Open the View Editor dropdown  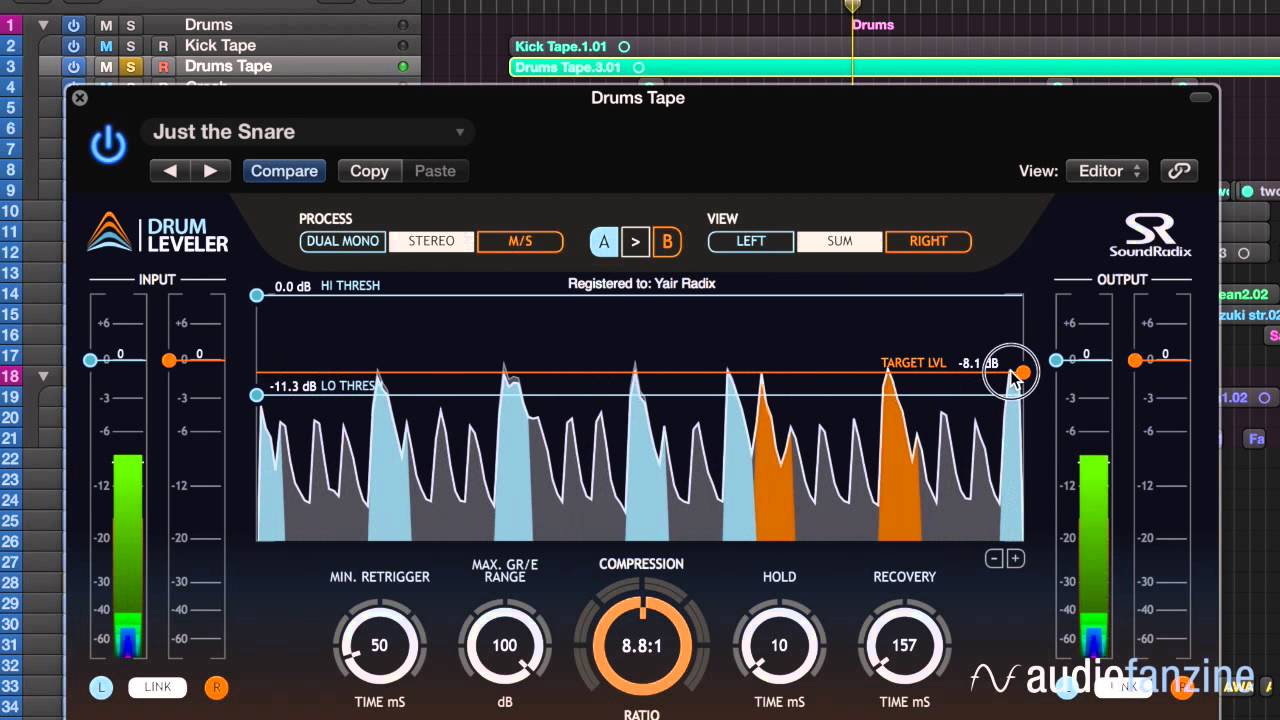[1107, 171]
